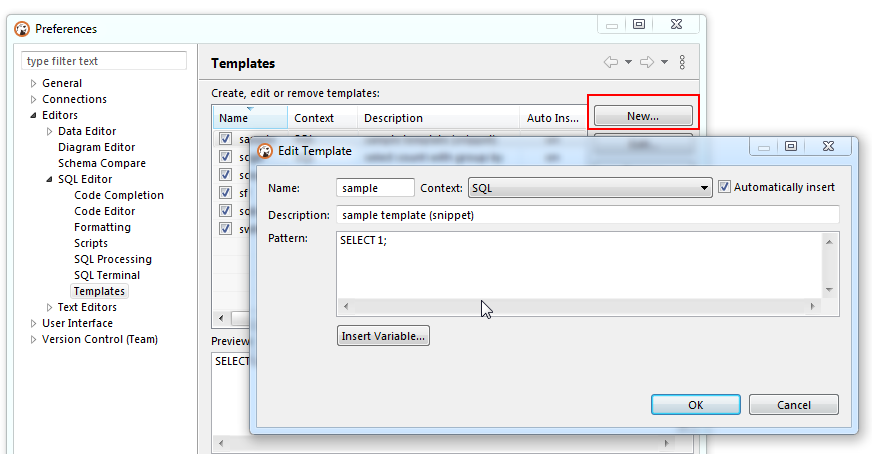Click Pattern horizontal scrollbar right arrow

click(x=812, y=307)
